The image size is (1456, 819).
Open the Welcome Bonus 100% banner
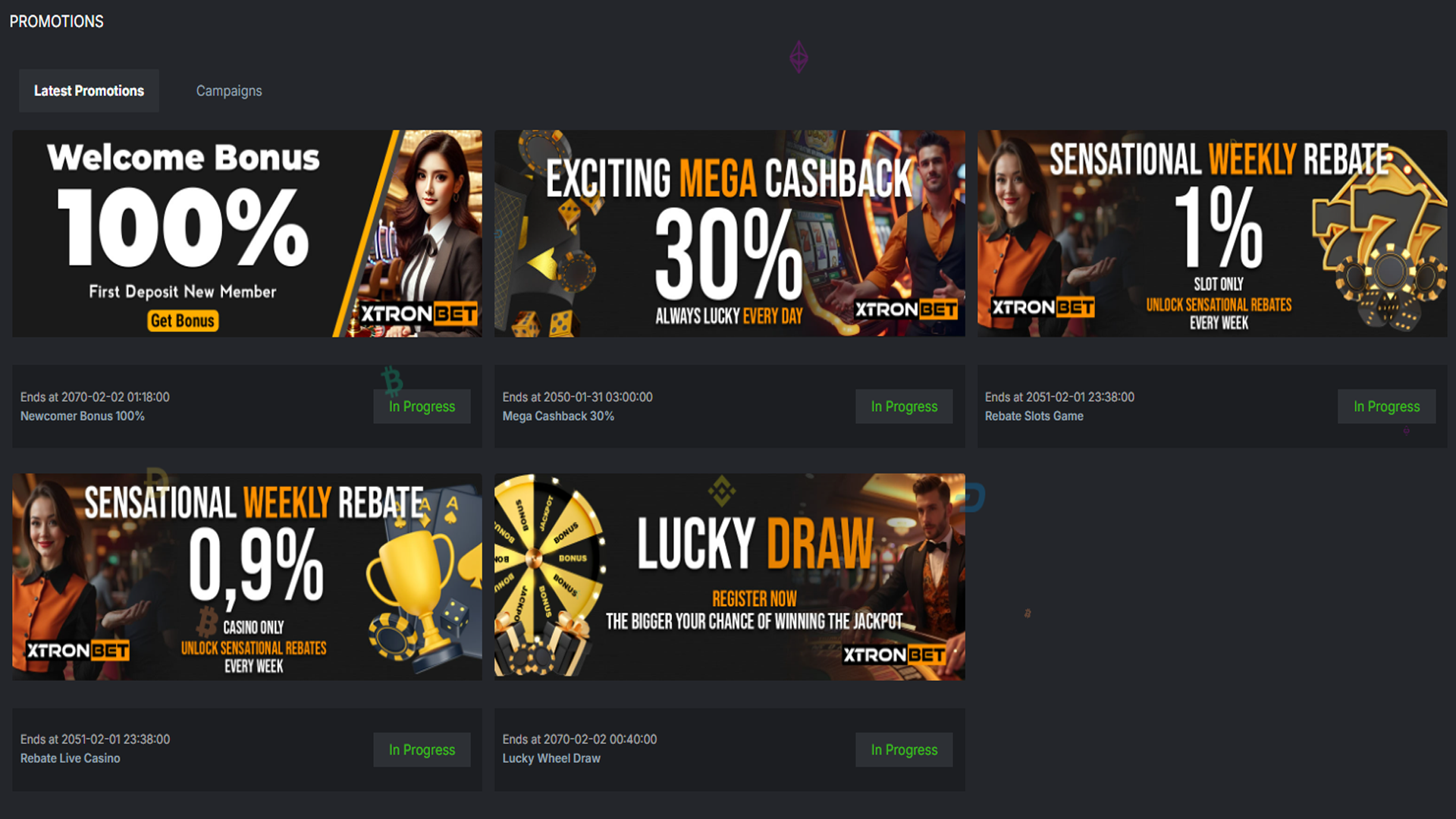(x=247, y=234)
